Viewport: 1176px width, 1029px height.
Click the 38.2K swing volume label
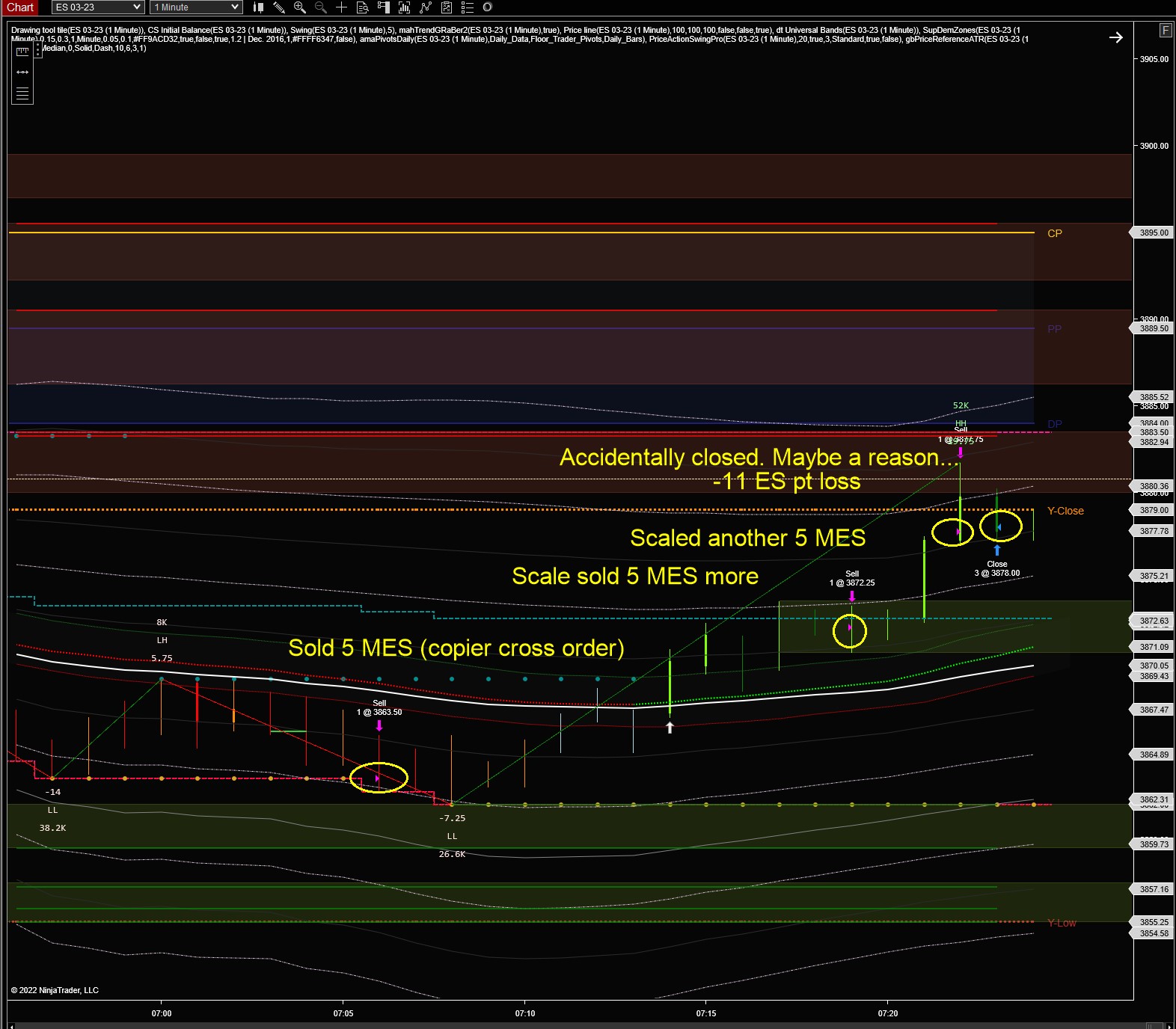(52, 828)
